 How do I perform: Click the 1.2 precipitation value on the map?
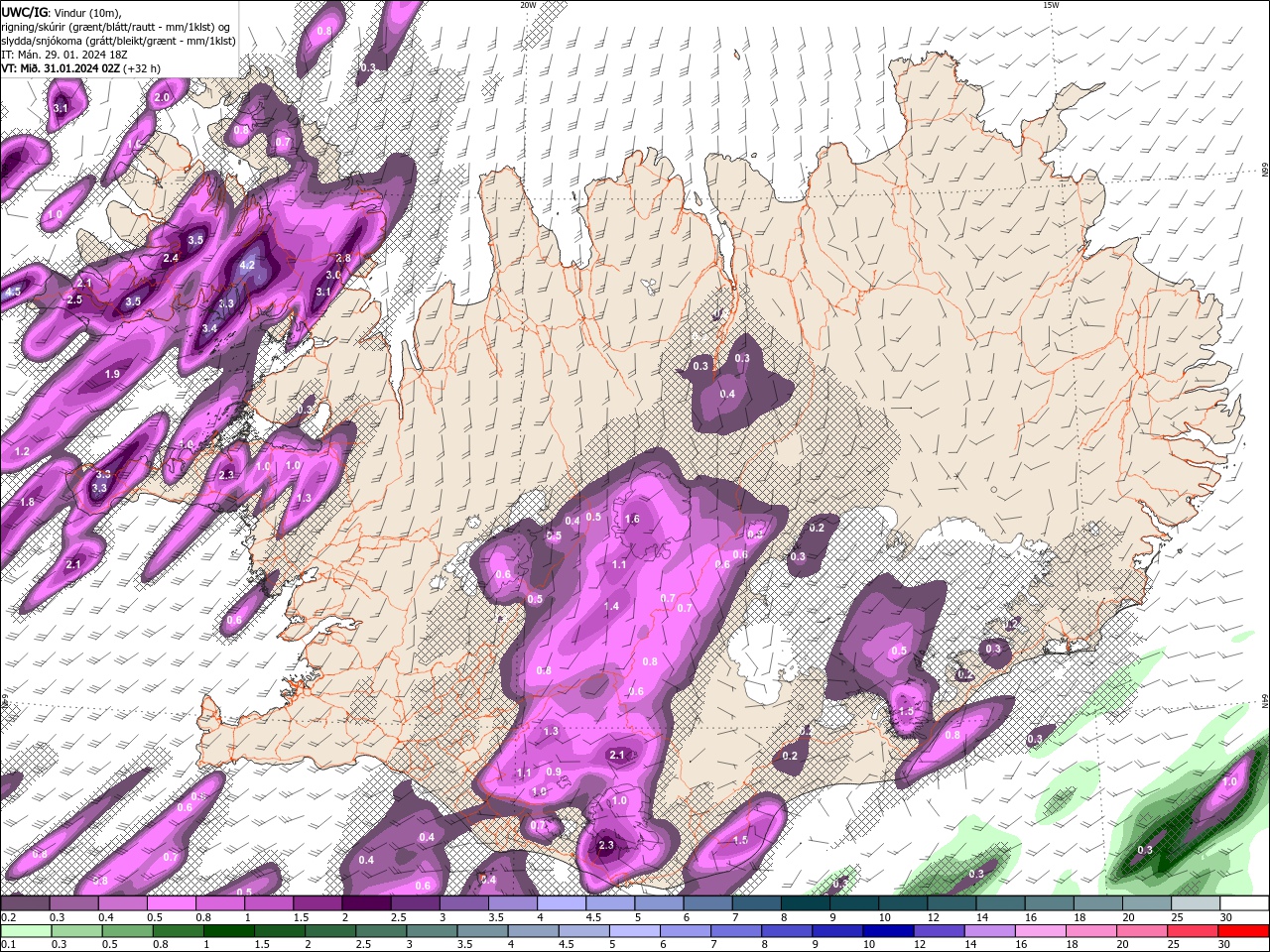point(22,451)
